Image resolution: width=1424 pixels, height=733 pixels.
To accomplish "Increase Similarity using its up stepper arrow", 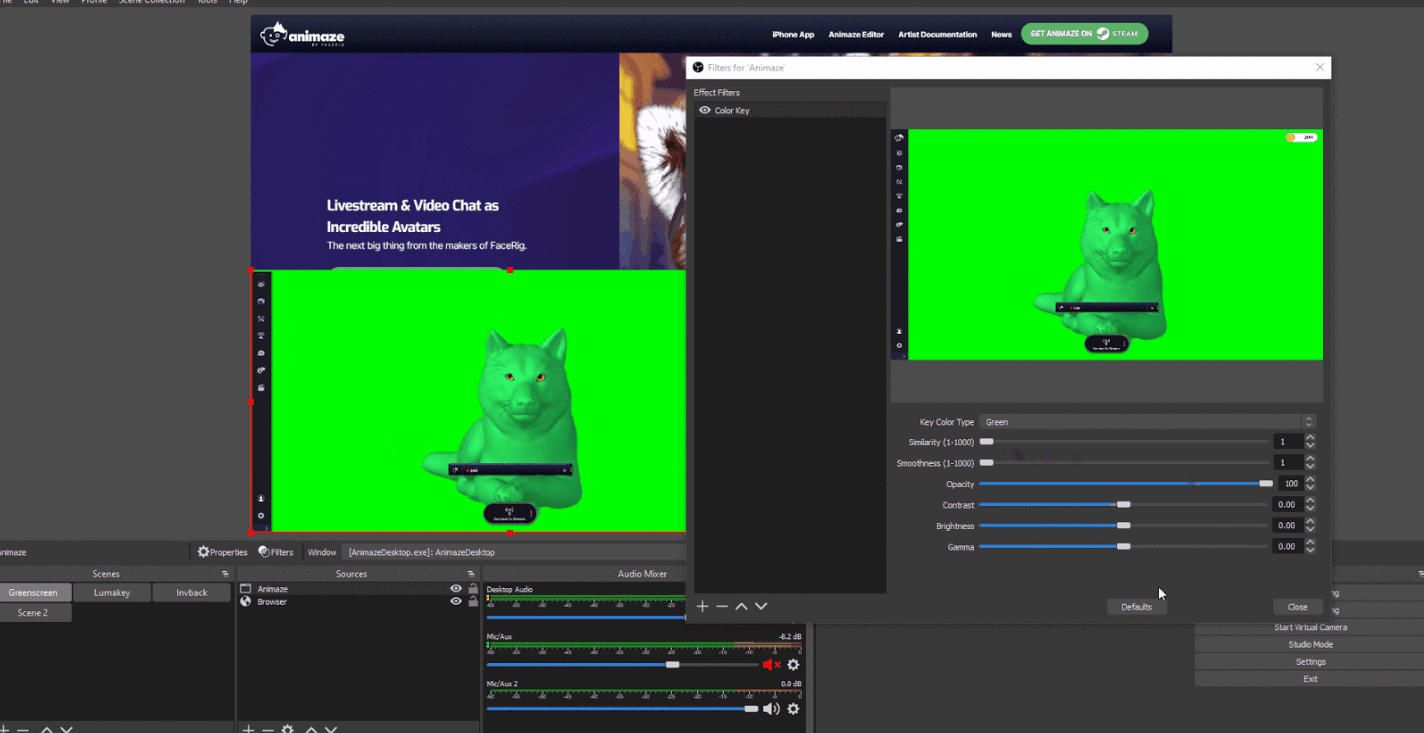I will 1310,437.
